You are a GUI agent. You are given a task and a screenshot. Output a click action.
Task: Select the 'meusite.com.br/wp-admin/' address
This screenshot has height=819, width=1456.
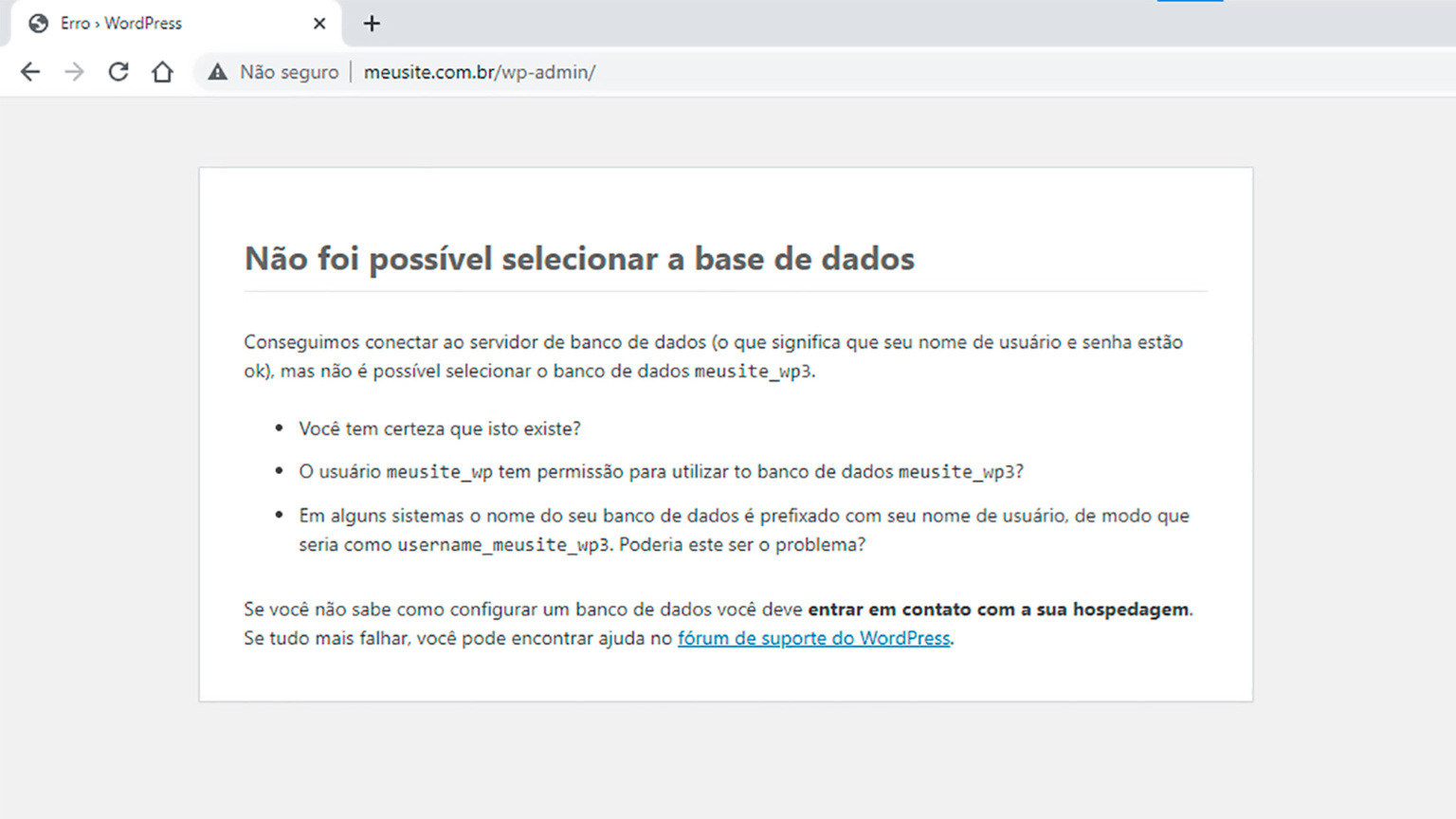coord(480,71)
